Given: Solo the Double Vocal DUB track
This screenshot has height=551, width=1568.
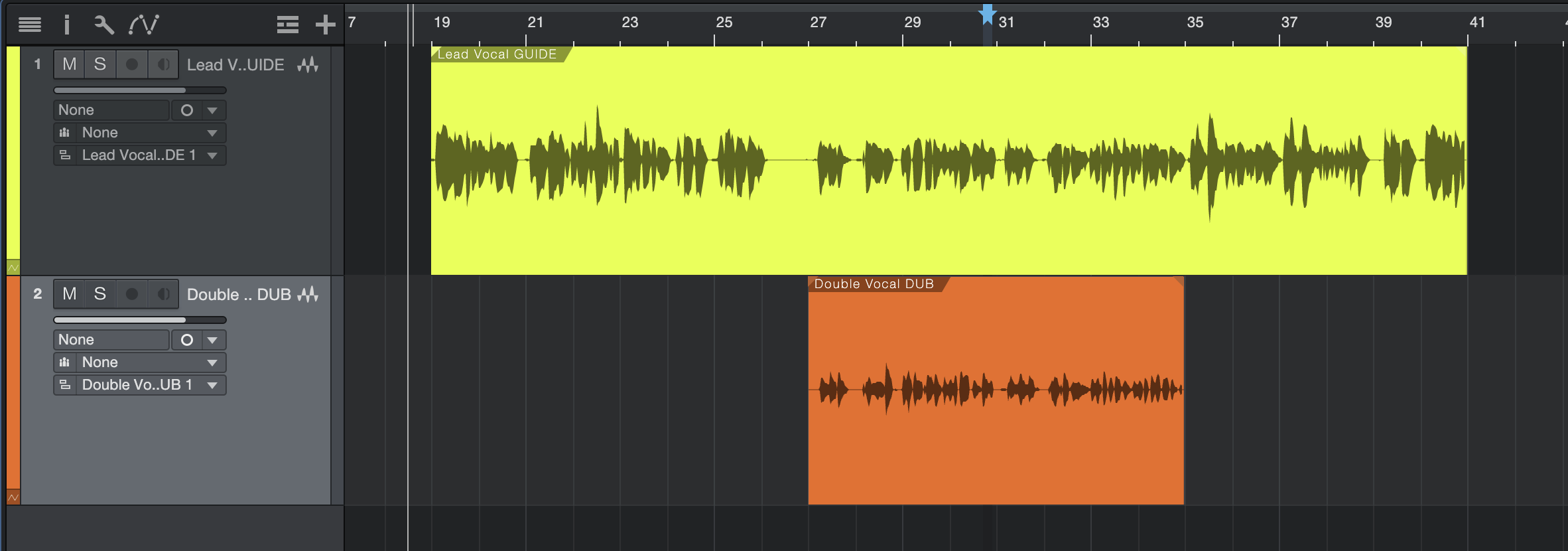Looking at the screenshot, I should (x=100, y=294).
